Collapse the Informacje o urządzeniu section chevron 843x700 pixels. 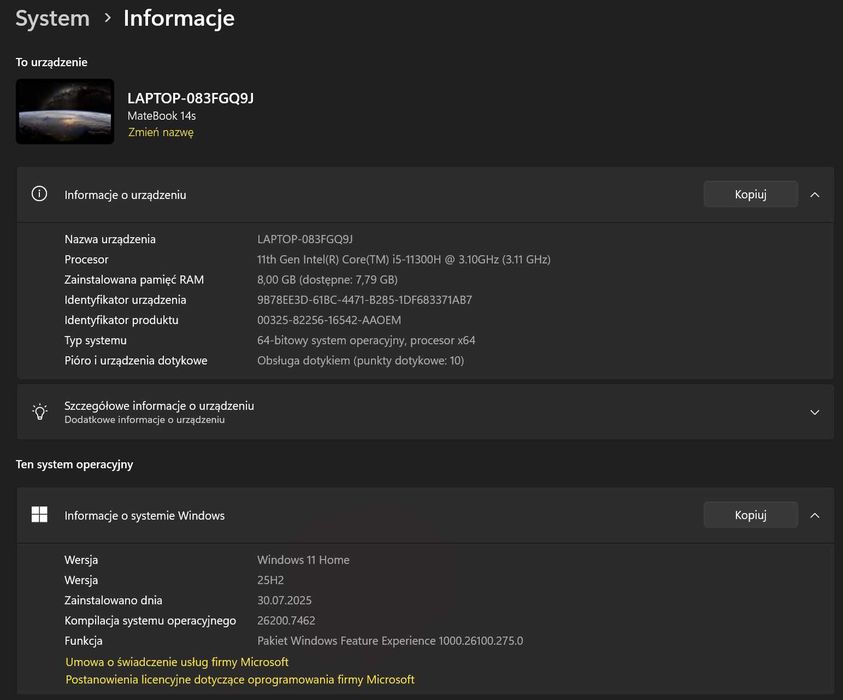[814, 194]
